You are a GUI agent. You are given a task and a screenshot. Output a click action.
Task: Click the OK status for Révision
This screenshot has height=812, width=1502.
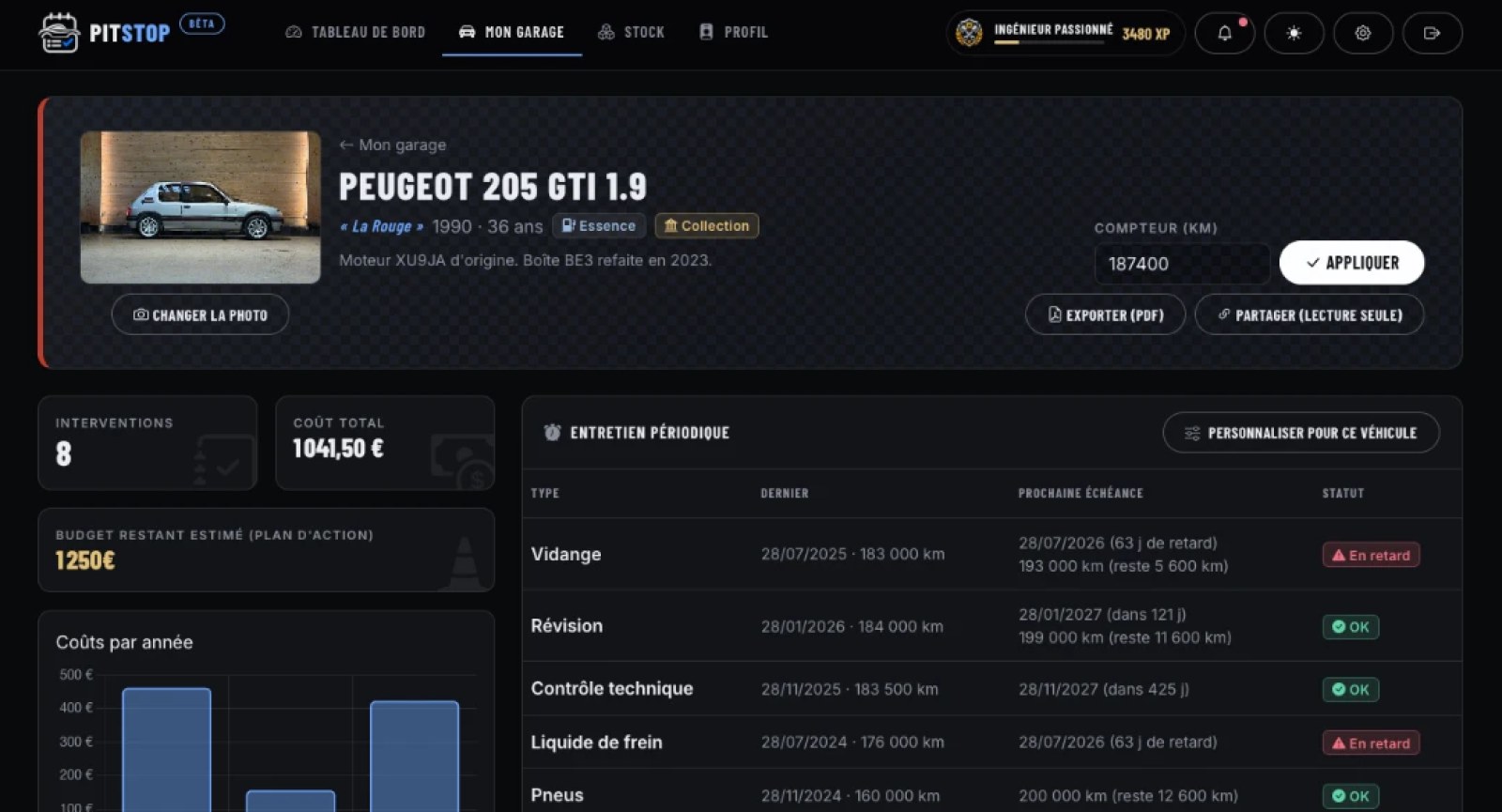(x=1350, y=627)
